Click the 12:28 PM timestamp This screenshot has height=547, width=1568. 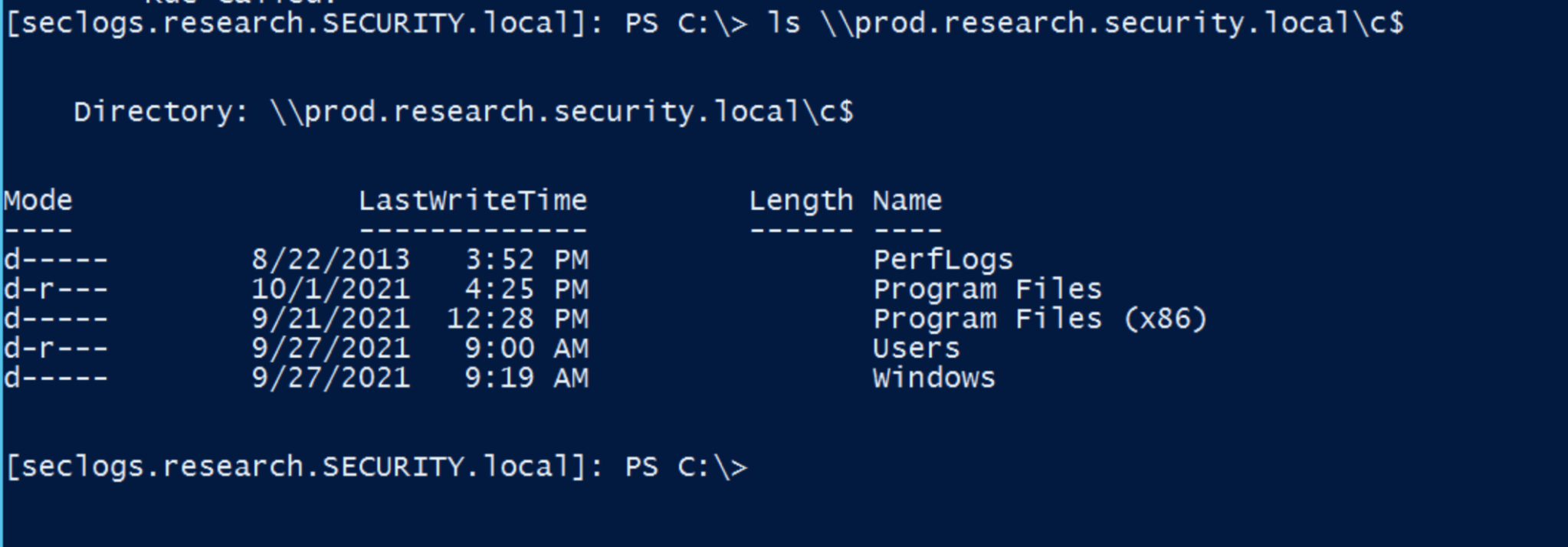pos(517,319)
